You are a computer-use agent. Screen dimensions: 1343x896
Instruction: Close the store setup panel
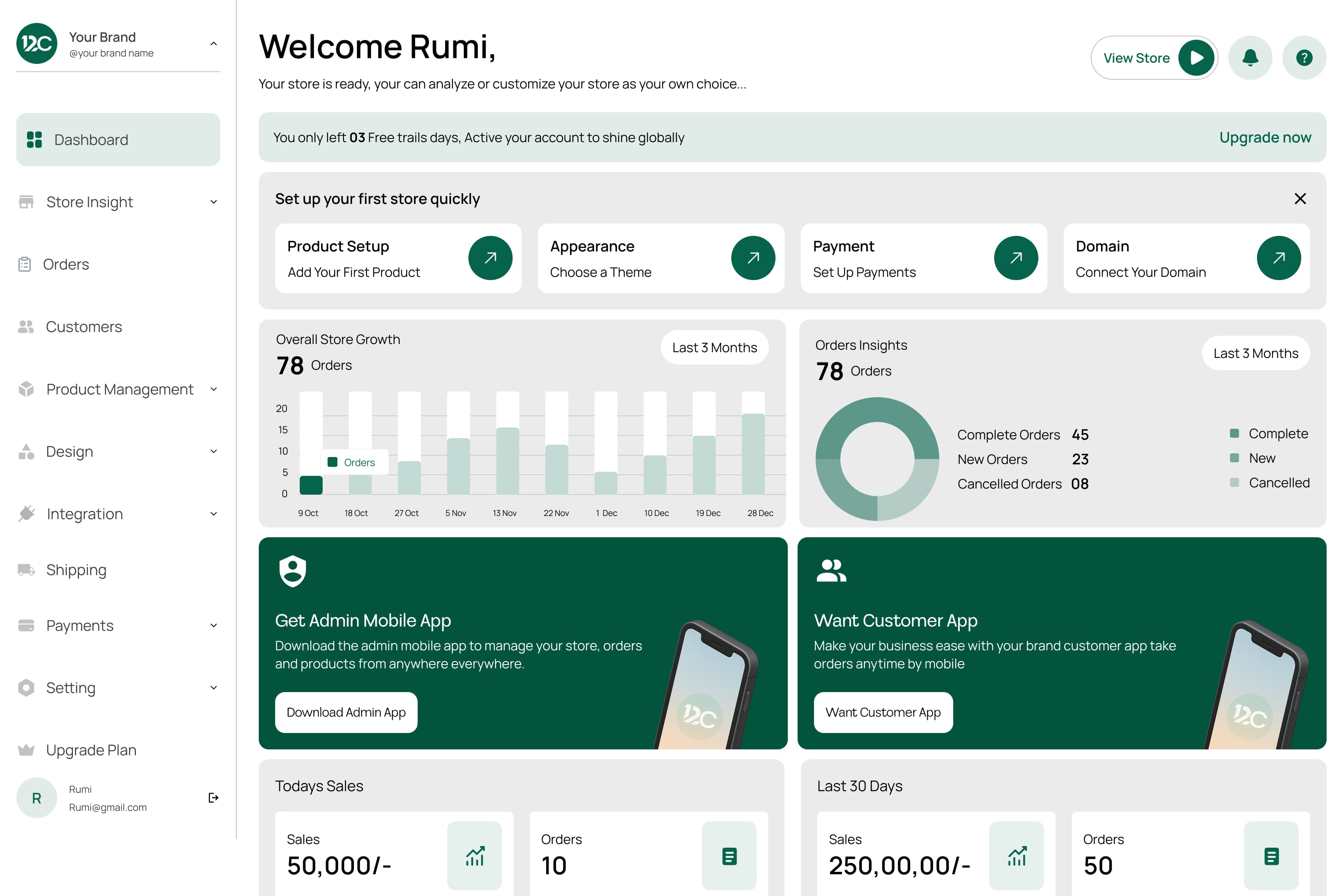[x=1300, y=198]
